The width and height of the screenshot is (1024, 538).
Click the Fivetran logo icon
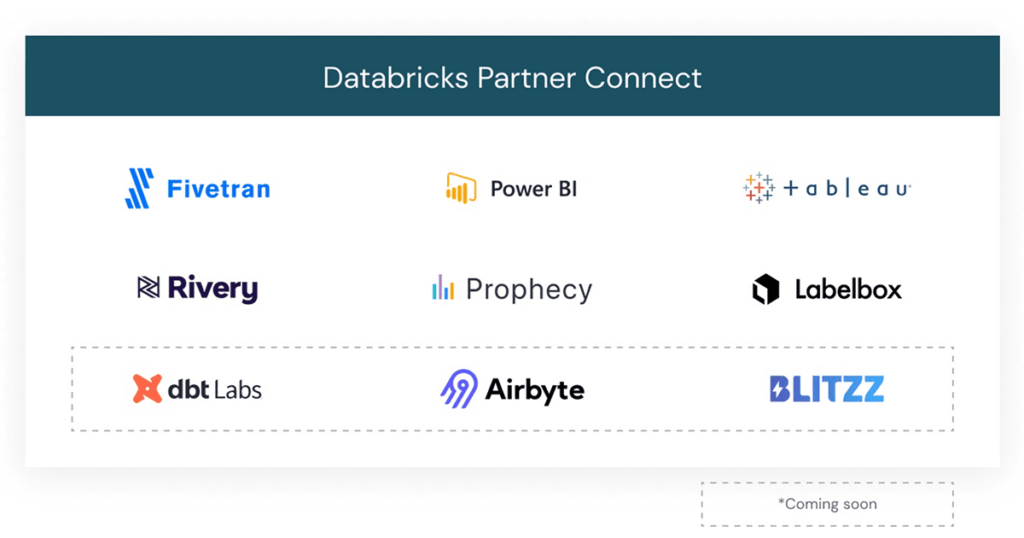click(x=139, y=188)
